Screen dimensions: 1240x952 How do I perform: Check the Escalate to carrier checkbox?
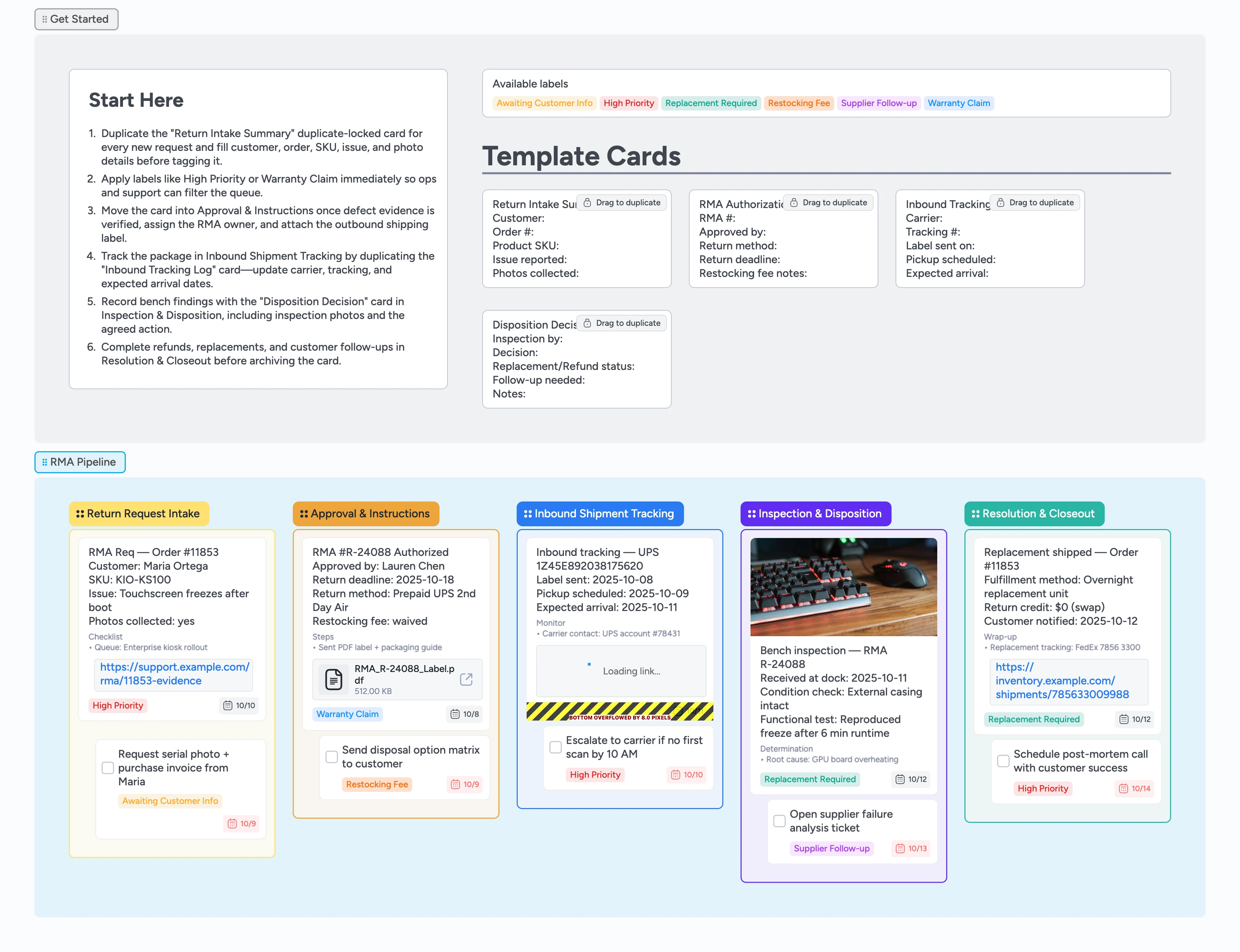coord(555,747)
